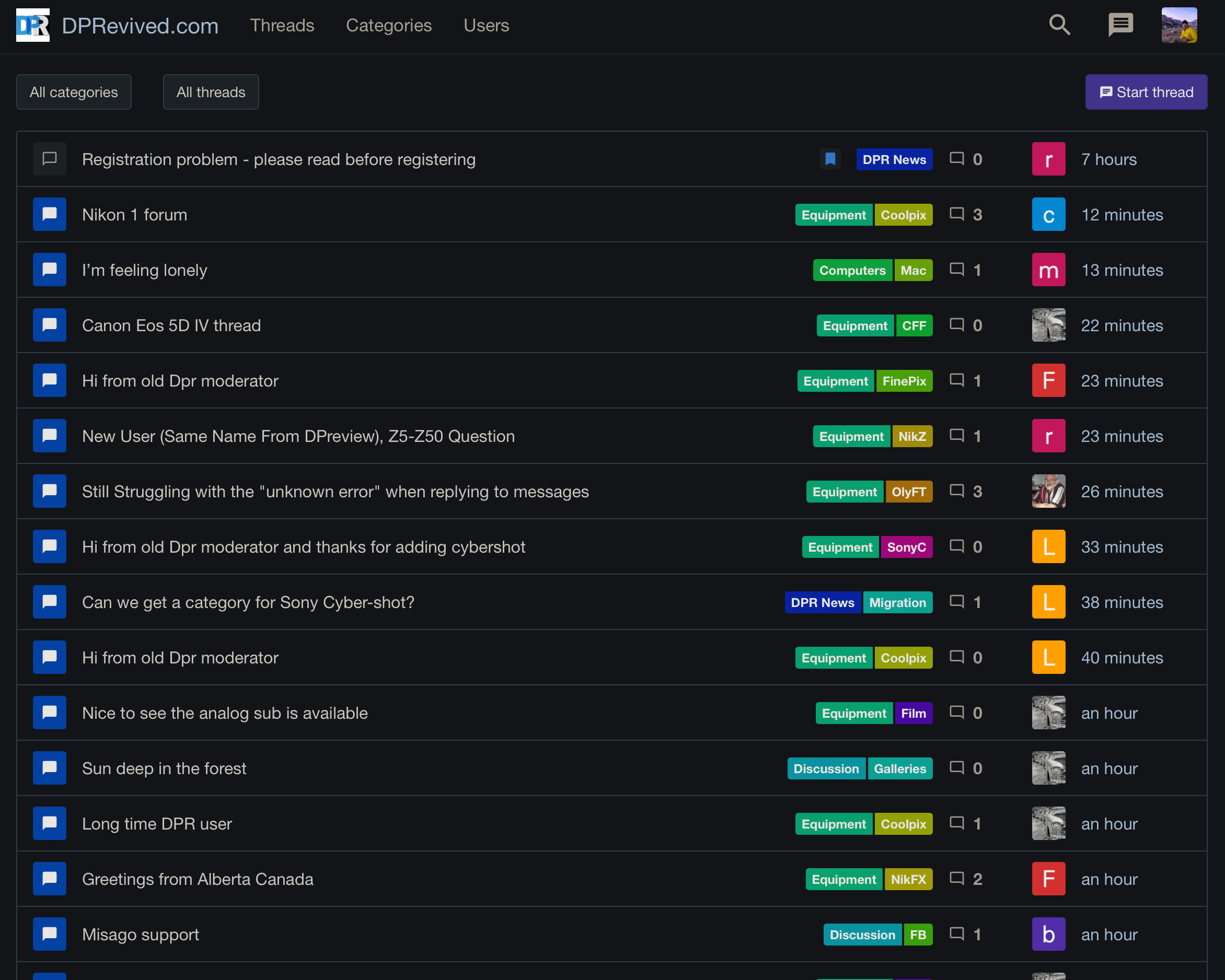Click the 'F' avatar on Greetings from Alberta row
Screen dimensions: 1225x980
[1048, 879]
